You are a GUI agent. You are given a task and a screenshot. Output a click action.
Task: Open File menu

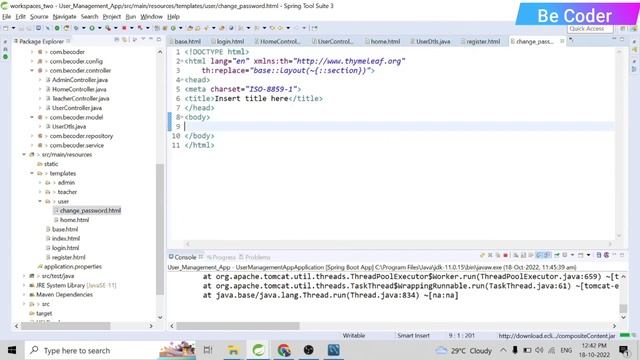[7, 17]
